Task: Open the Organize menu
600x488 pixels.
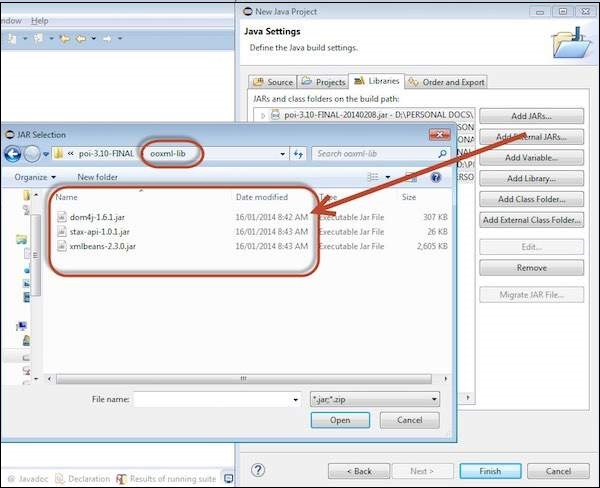Action: point(35,177)
